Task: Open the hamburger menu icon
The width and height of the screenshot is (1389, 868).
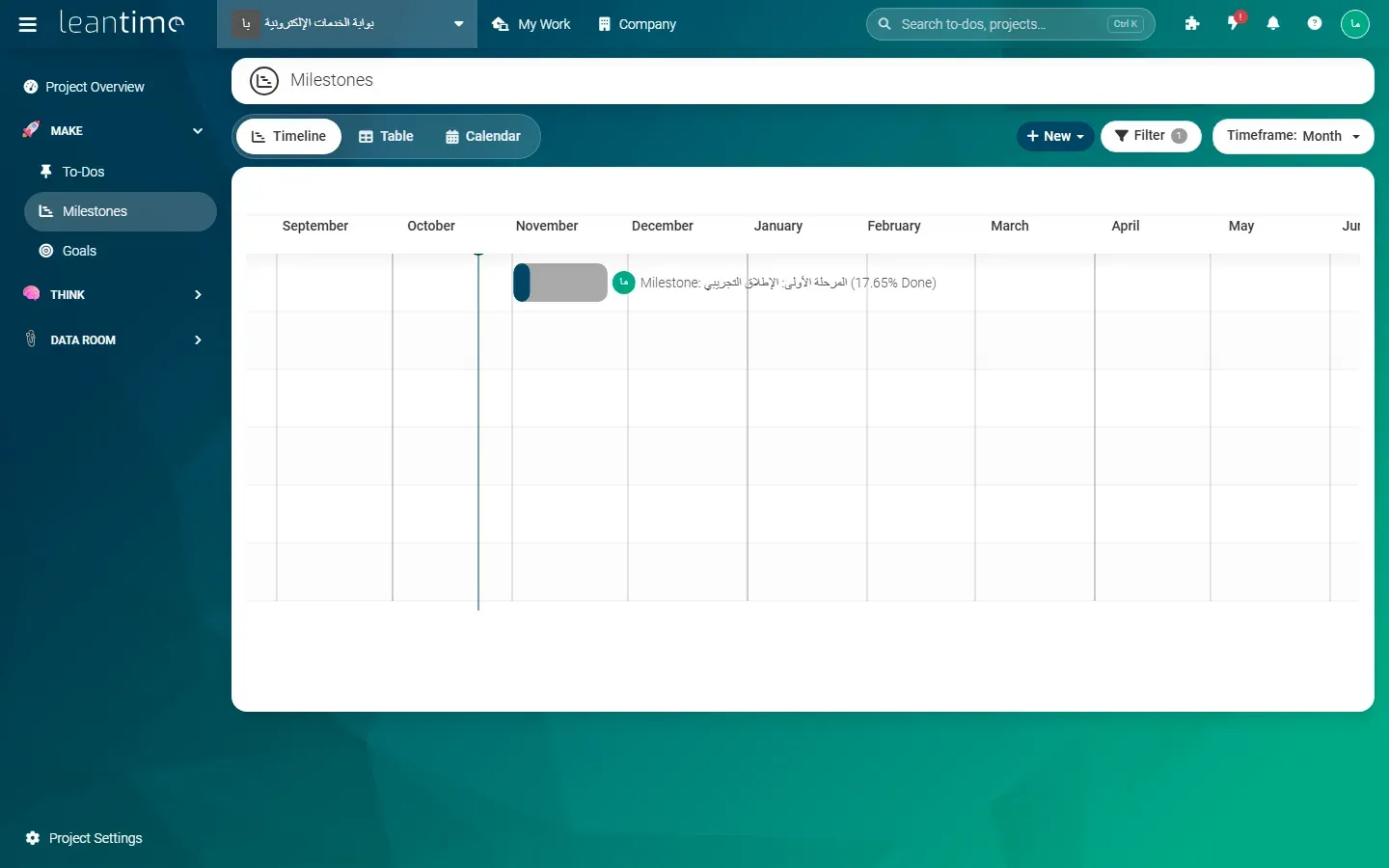Action: point(28,24)
